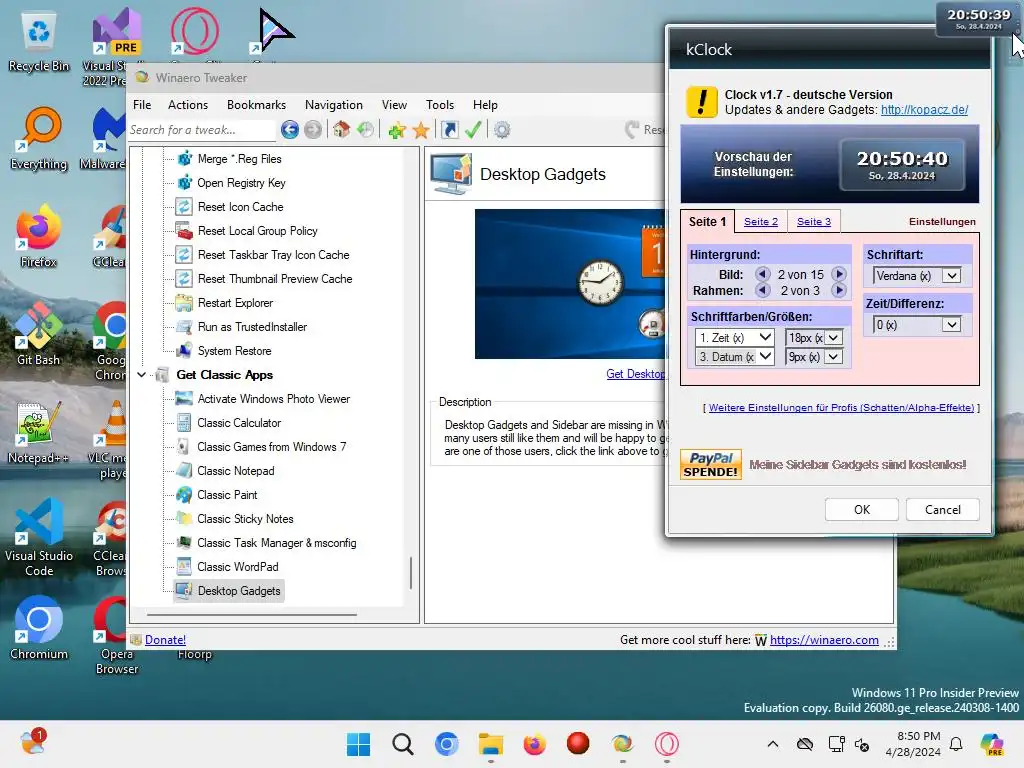Open the '1. Zeit' font color dropdown
Viewport: 1024px width, 768px height.
735,338
